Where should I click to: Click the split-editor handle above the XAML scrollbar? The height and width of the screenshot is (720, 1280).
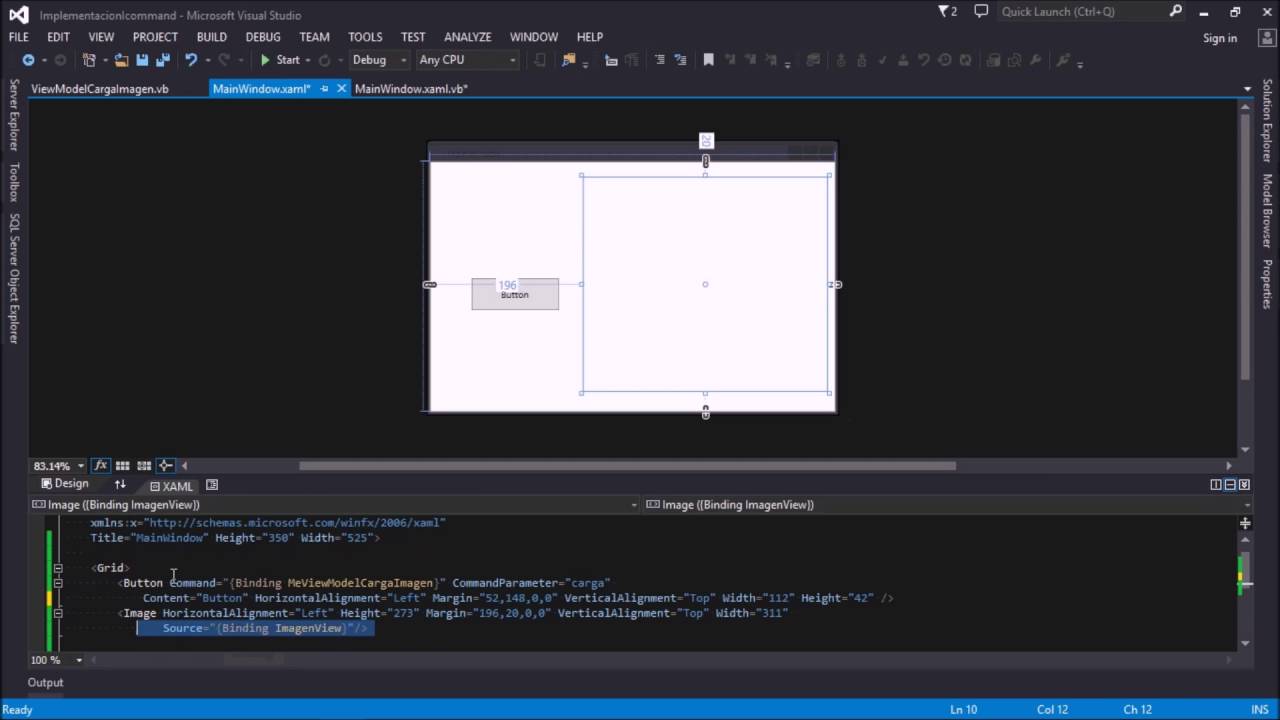(x=1245, y=523)
